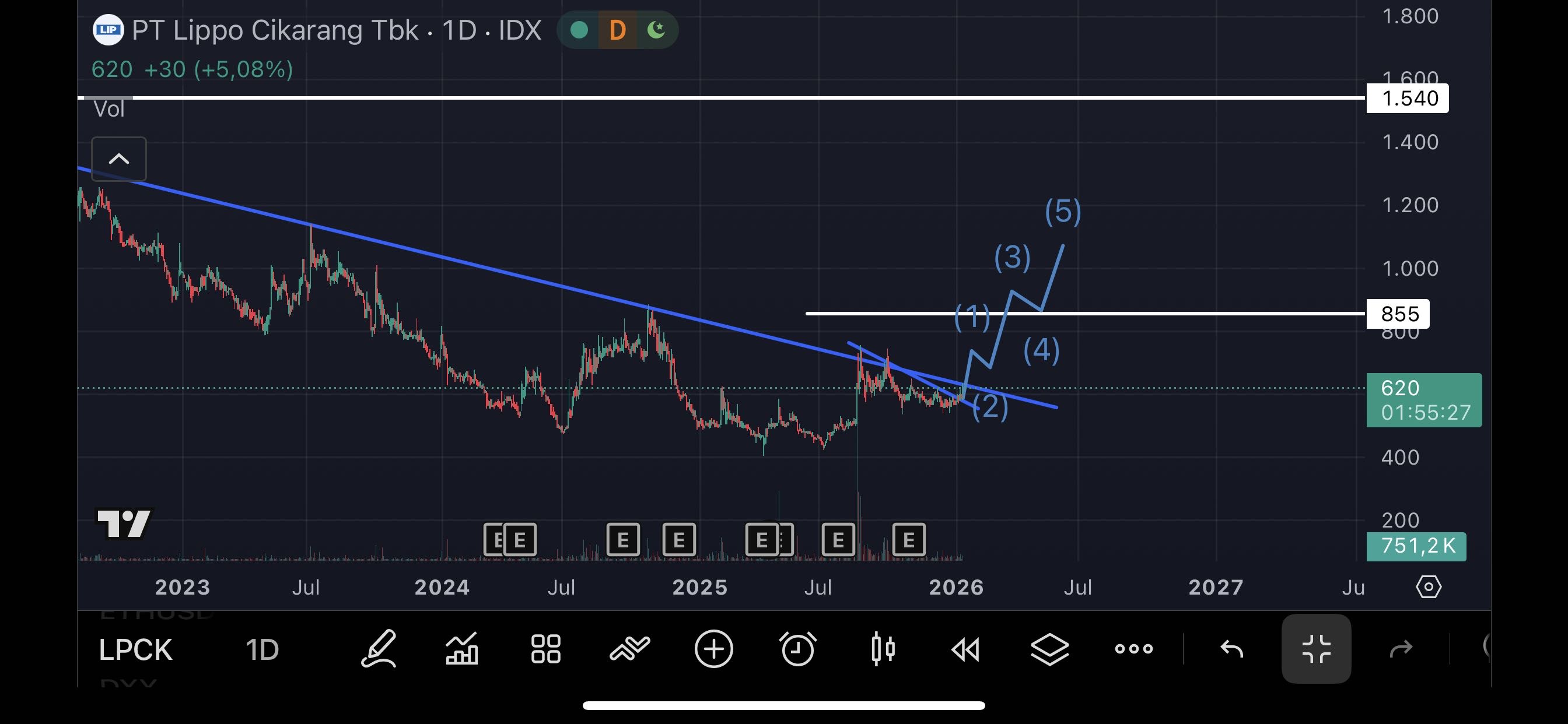Tap the bar replay rewind icon
This screenshot has width=1568, height=724.
[966, 649]
